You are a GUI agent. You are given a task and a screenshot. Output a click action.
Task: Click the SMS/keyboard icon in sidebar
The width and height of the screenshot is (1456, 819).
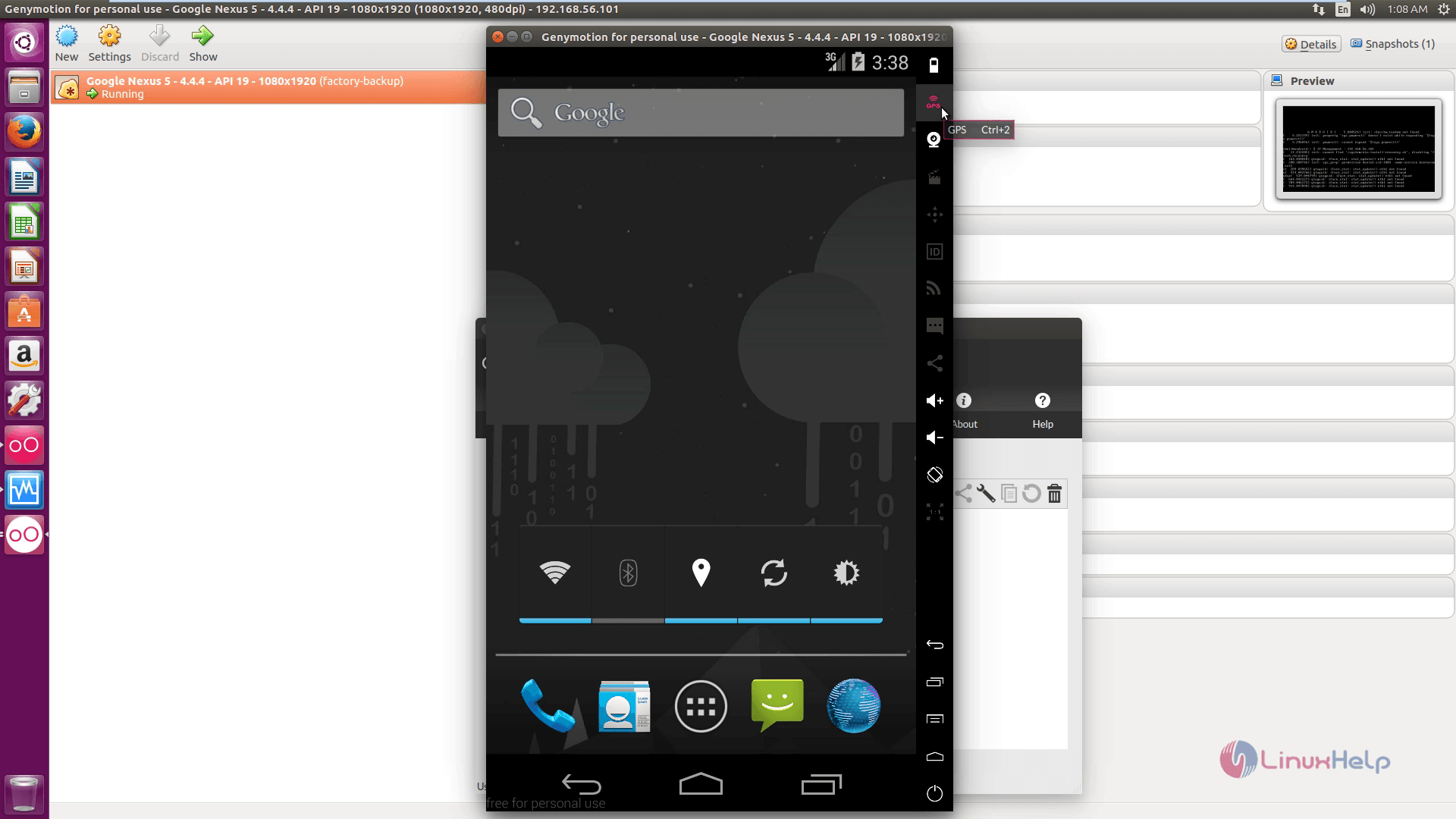pos(934,325)
